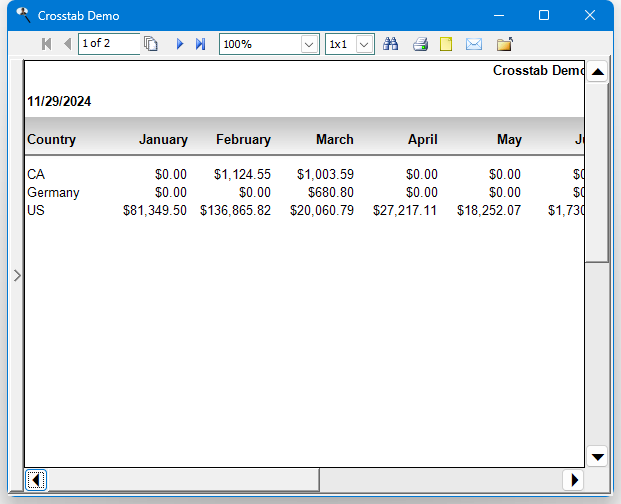Viewport: 621px width, 504px height.
Task: Click the Crosstab Demo report title text
Action: coord(538,70)
